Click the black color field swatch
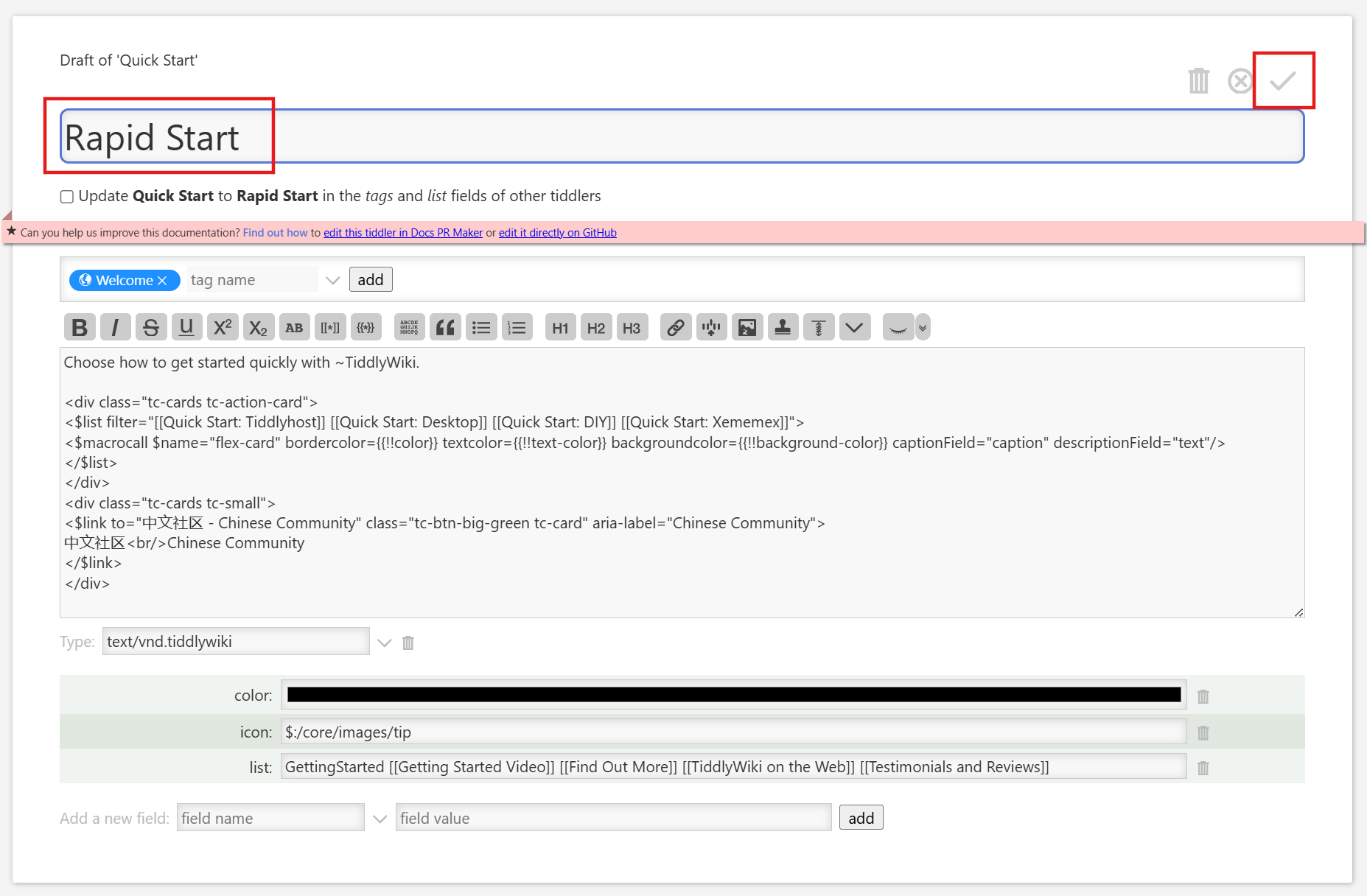This screenshot has height=896, width=1367. pyautogui.click(x=733, y=695)
